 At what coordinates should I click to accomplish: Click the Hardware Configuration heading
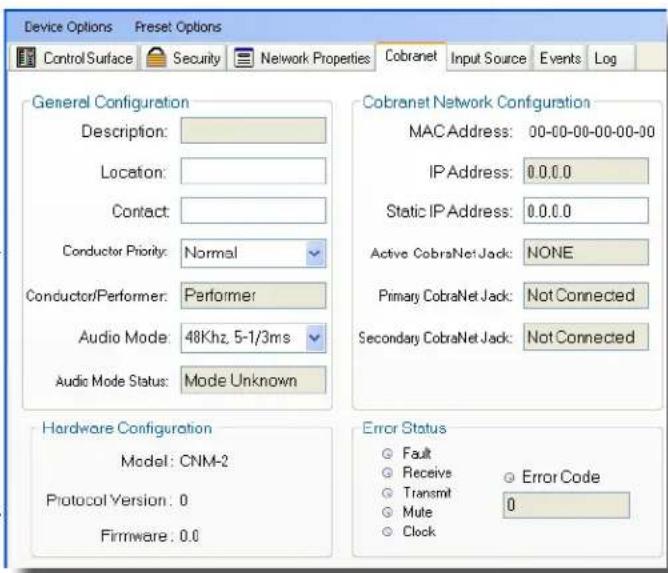click(x=127, y=428)
